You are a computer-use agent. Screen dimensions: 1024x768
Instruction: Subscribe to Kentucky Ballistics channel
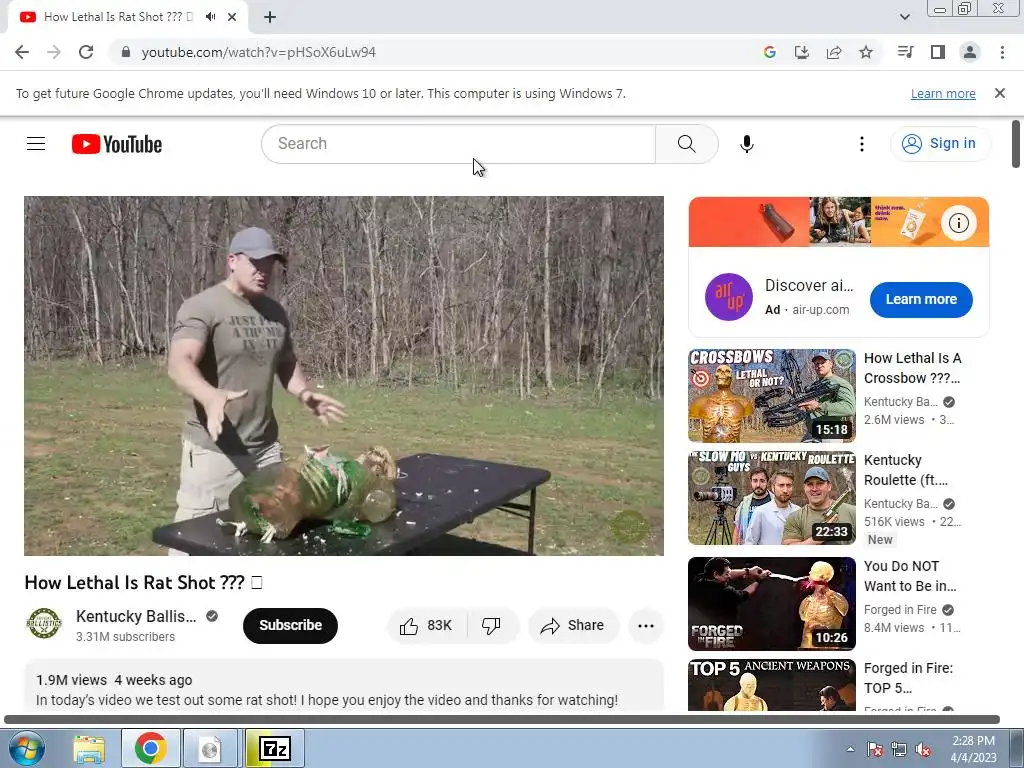tap(290, 626)
